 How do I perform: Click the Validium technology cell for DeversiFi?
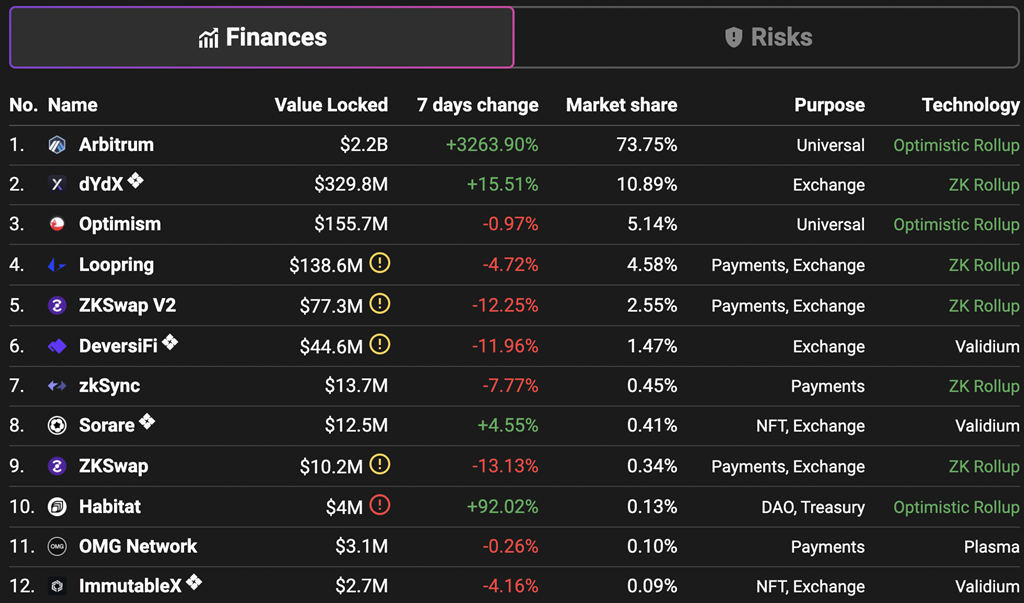tap(987, 346)
